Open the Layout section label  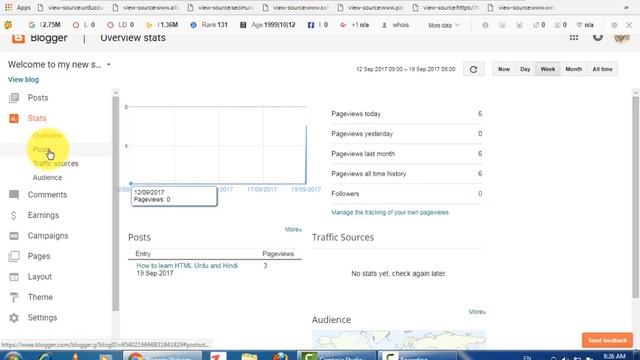click(x=40, y=277)
